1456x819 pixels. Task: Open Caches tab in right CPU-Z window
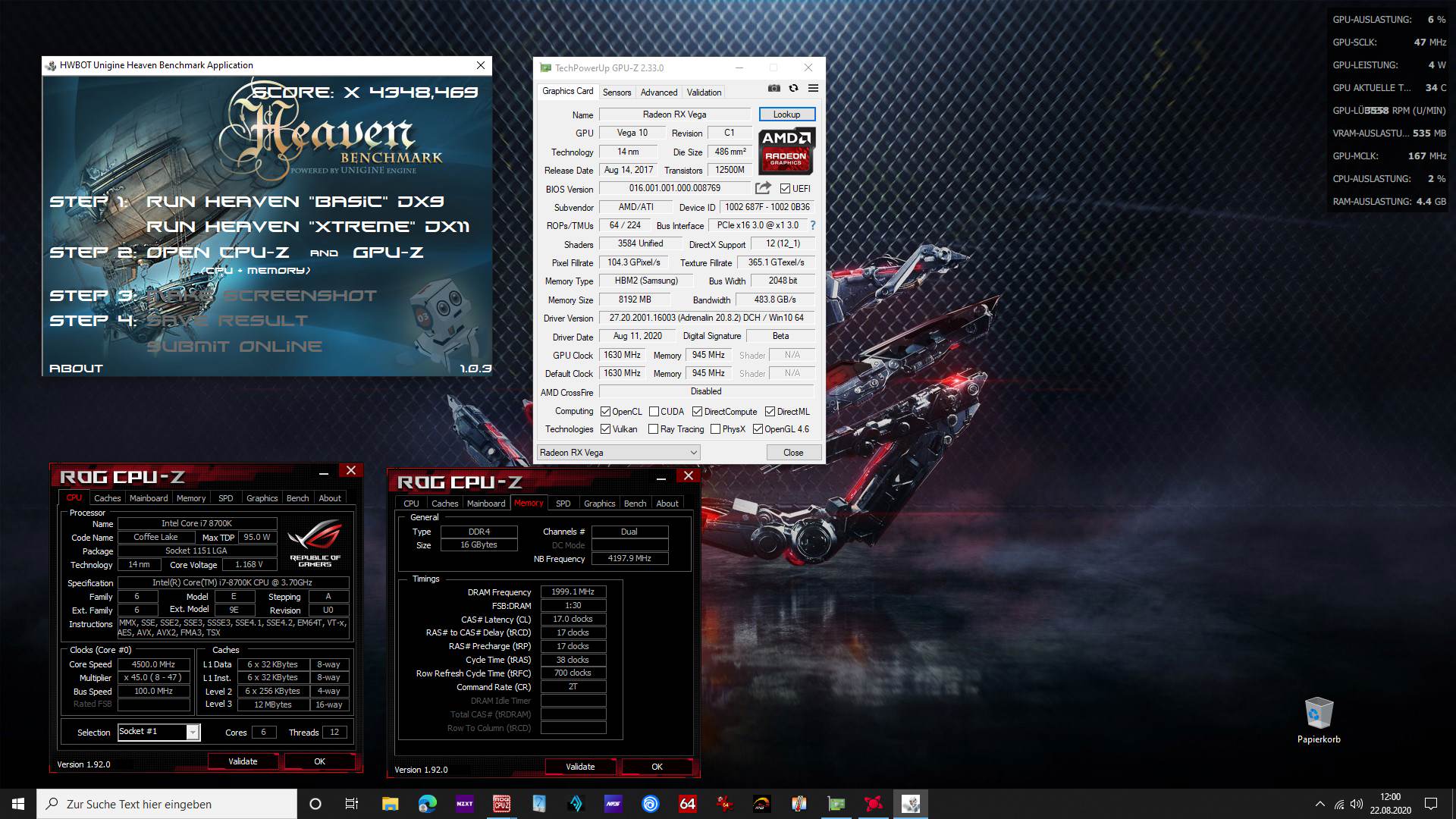pos(444,504)
